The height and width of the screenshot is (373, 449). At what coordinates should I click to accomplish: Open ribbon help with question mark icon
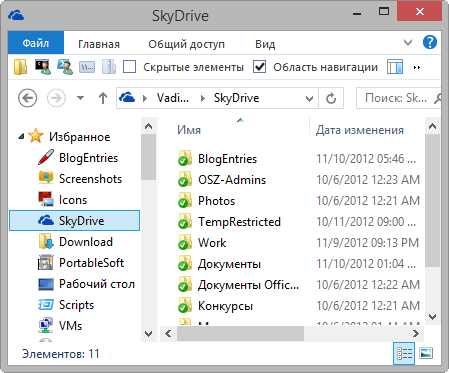430,42
